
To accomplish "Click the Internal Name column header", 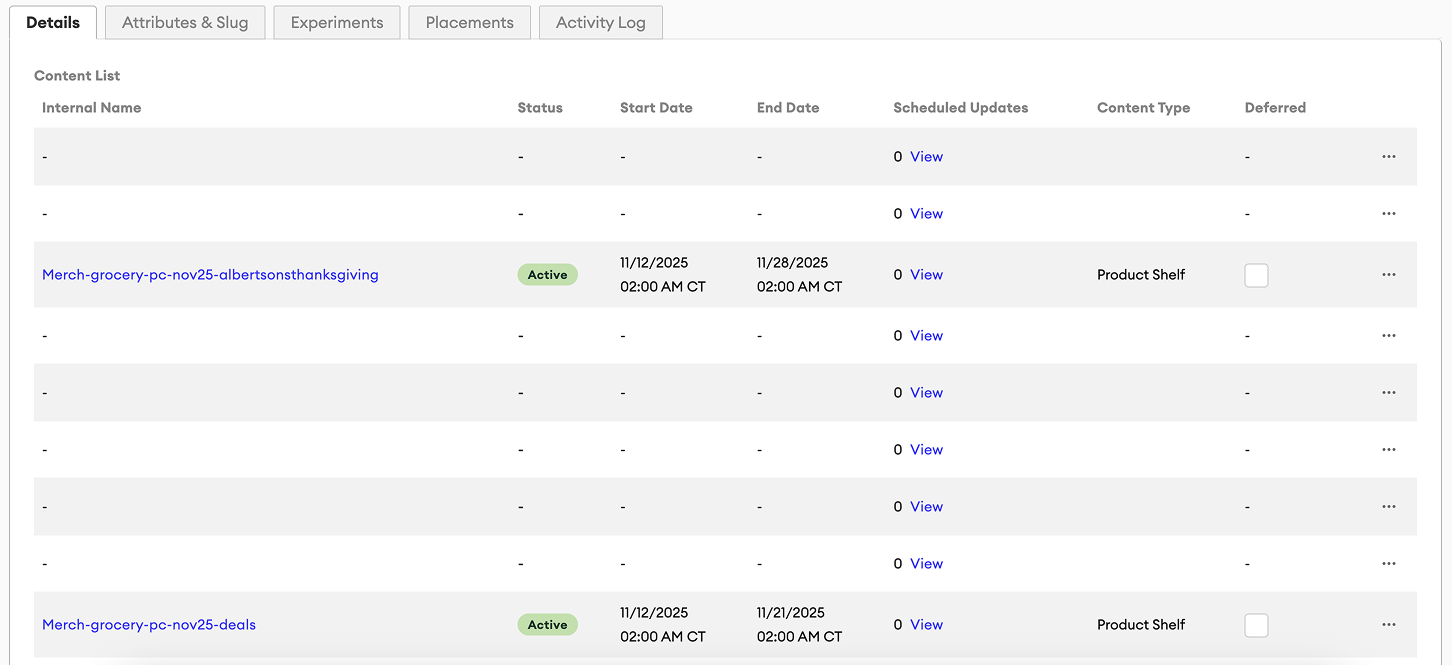I will [92, 108].
